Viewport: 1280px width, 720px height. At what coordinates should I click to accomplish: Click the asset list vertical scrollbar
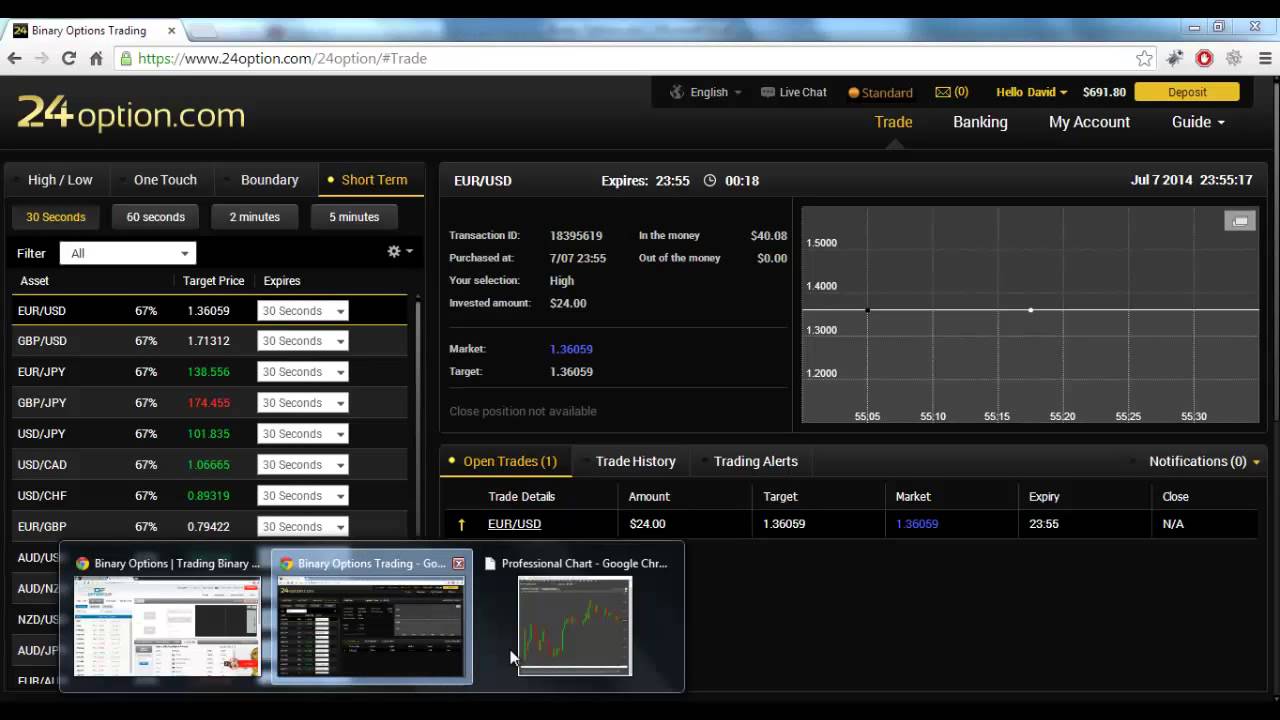[417, 420]
